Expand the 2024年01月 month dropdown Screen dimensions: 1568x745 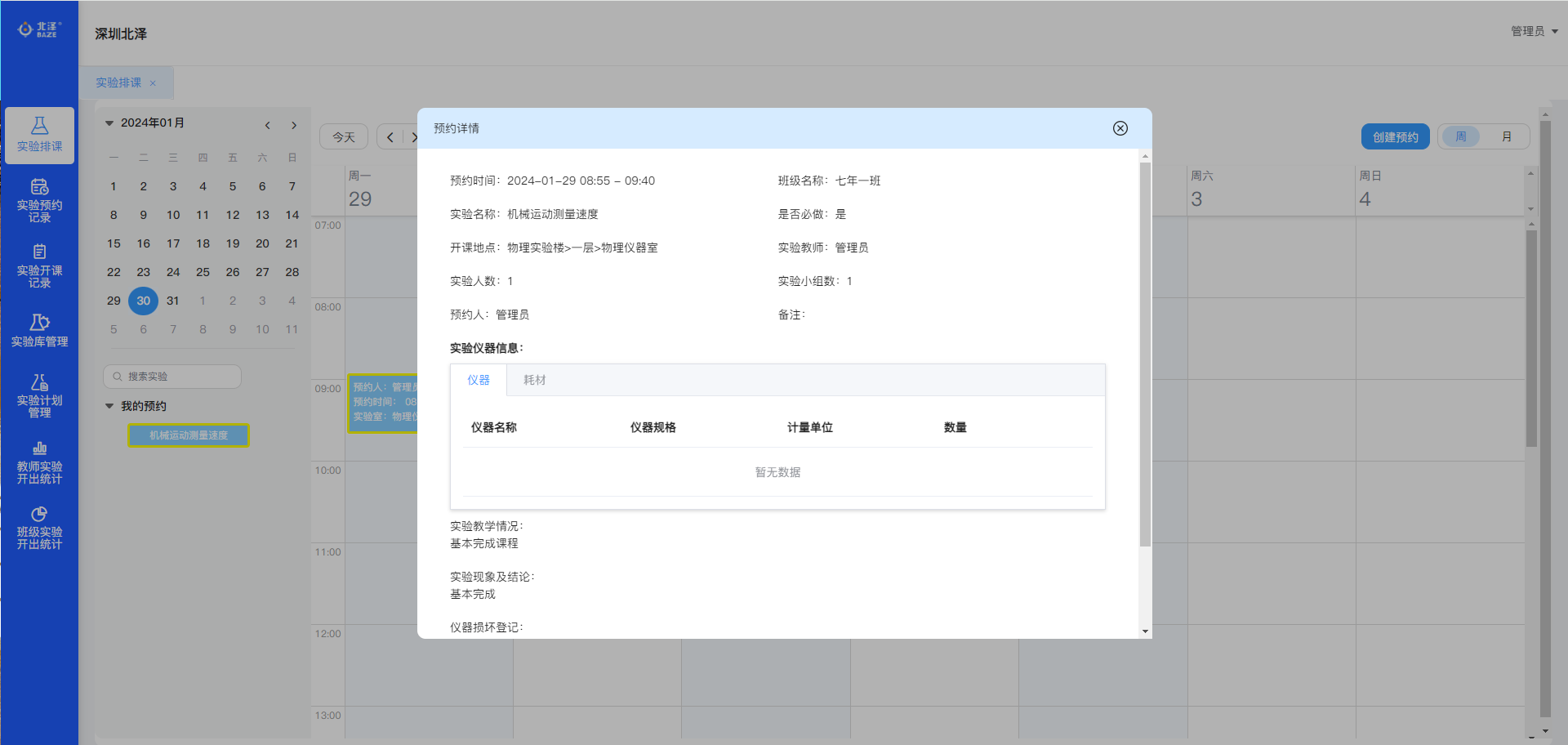(x=109, y=123)
